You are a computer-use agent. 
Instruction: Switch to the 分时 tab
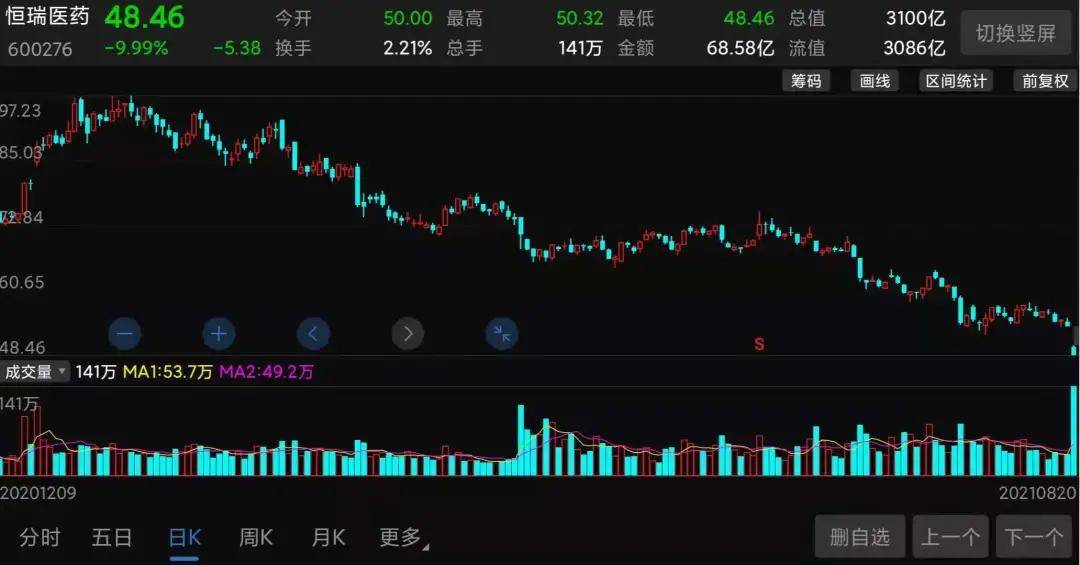(x=40, y=538)
